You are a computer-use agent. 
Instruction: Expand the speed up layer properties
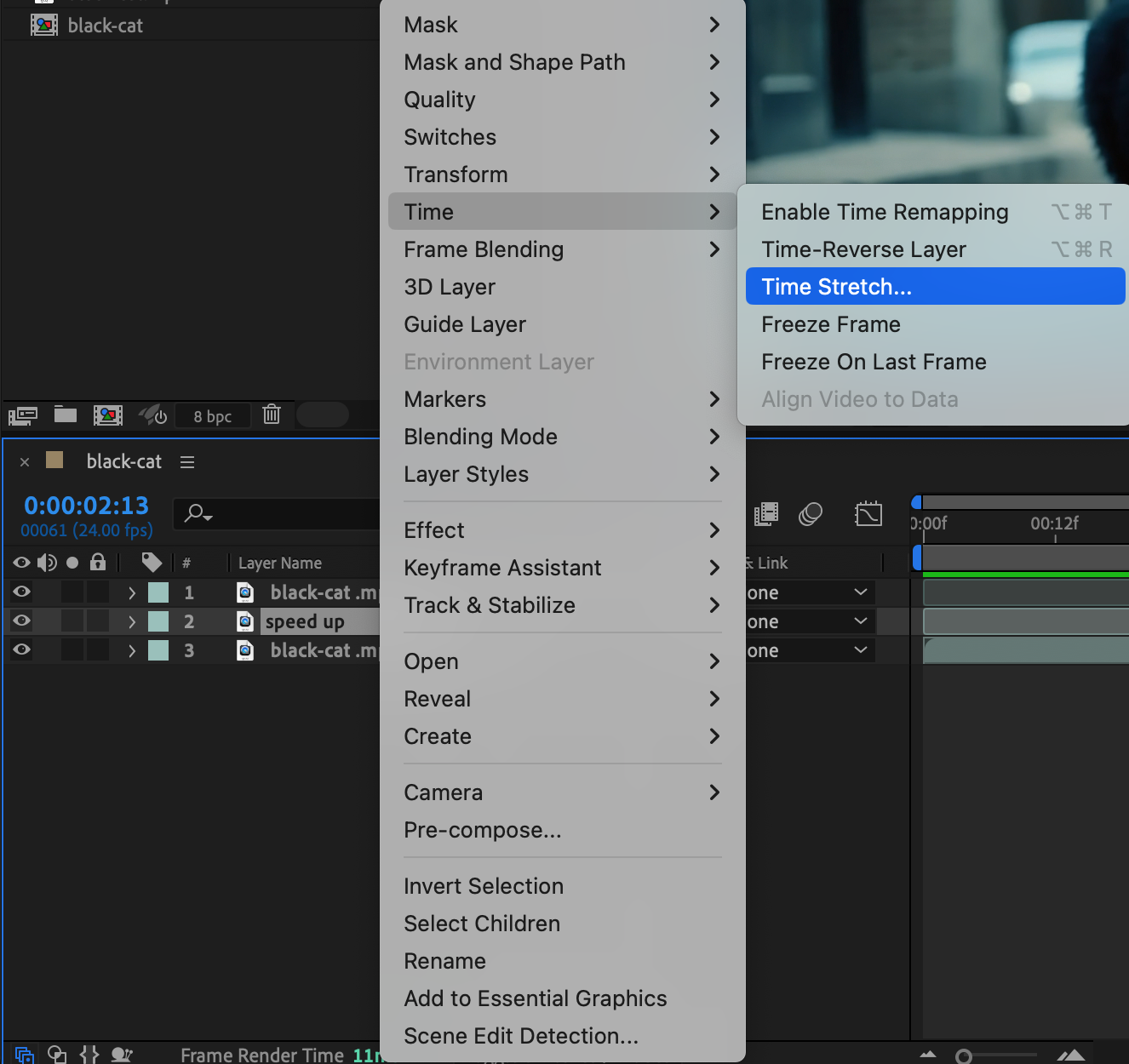pos(132,622)
